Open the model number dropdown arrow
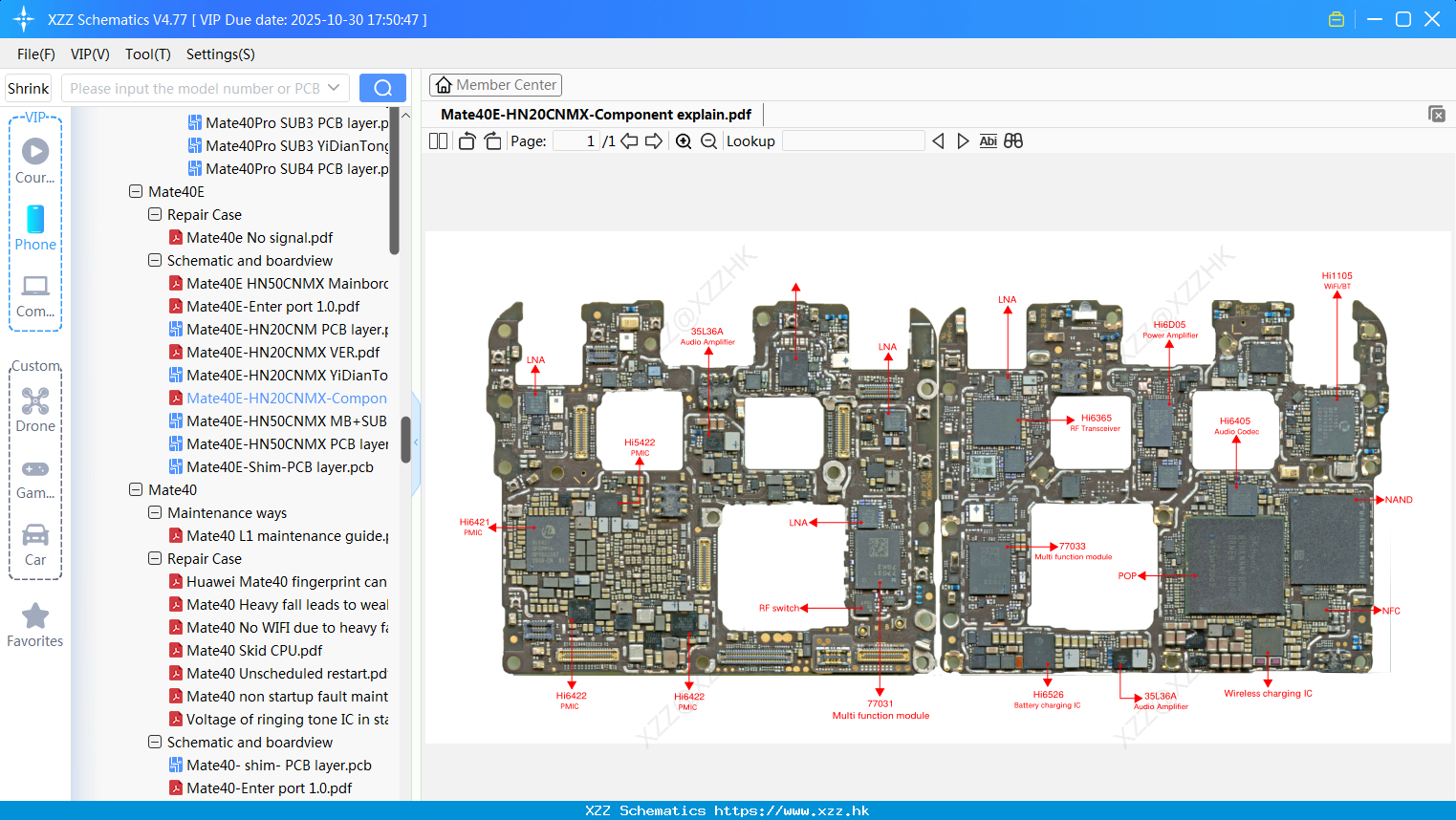Image resolution: width=1456 pixels, height=820 pixels. [334, 88]
